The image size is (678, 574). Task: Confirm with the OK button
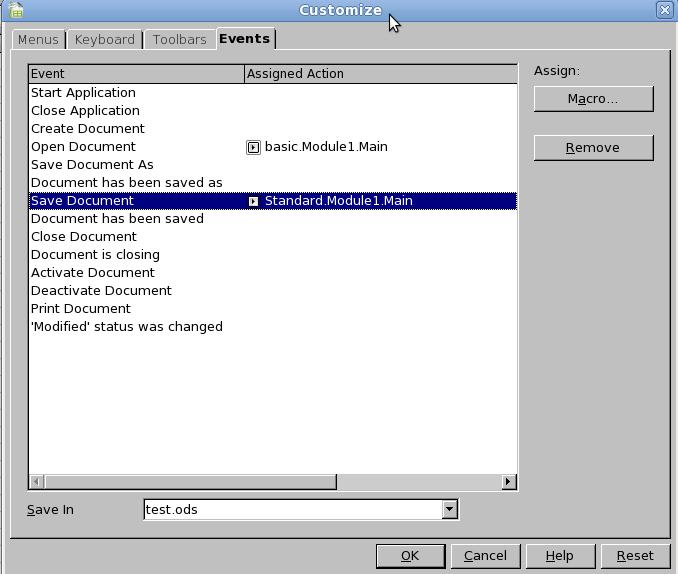pyautogui.click(x=409, y=556)
